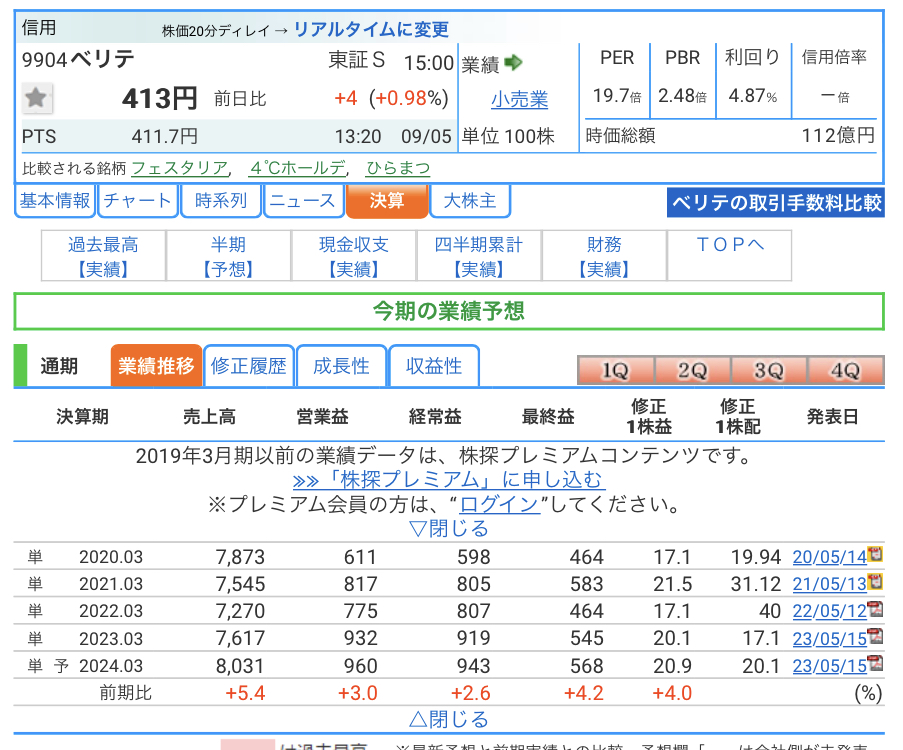
Task: Click the 利回り value 4.87%
Action: click(x=753, y=96)
